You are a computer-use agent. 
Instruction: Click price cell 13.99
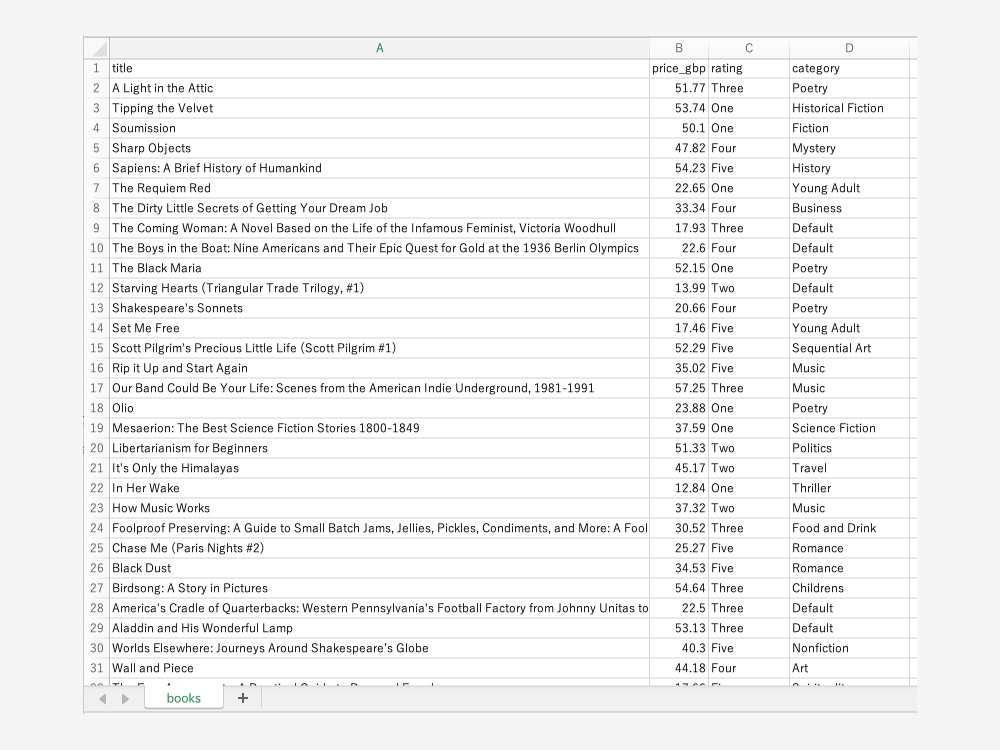[679, 288]
